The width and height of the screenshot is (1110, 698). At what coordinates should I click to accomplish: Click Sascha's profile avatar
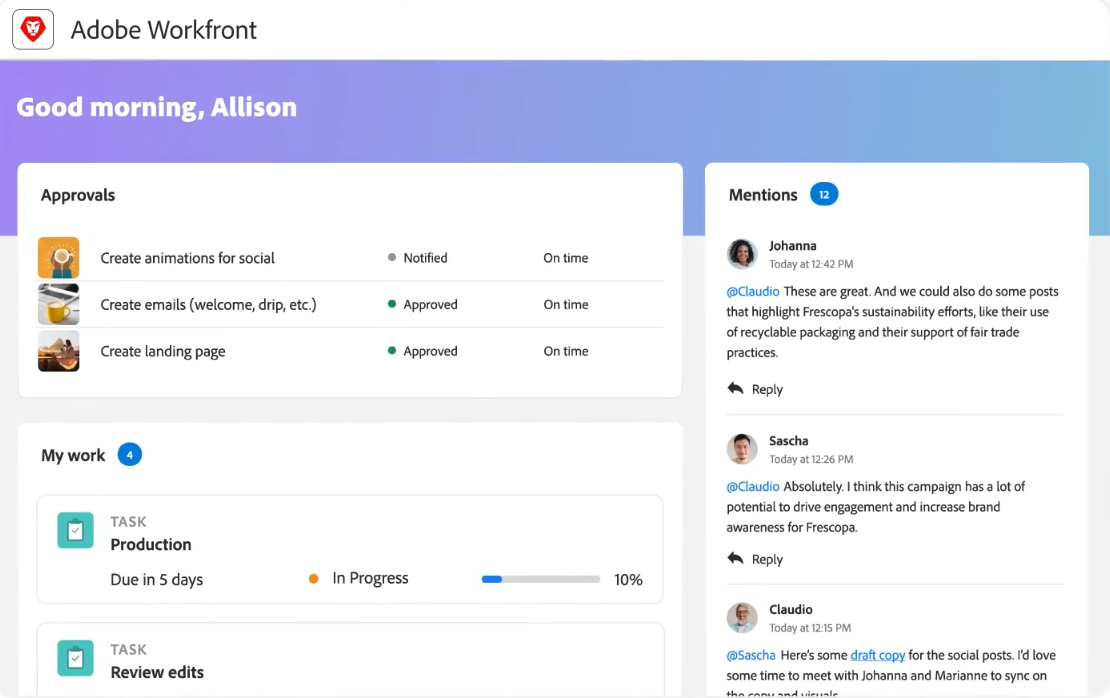click(742, 449)
